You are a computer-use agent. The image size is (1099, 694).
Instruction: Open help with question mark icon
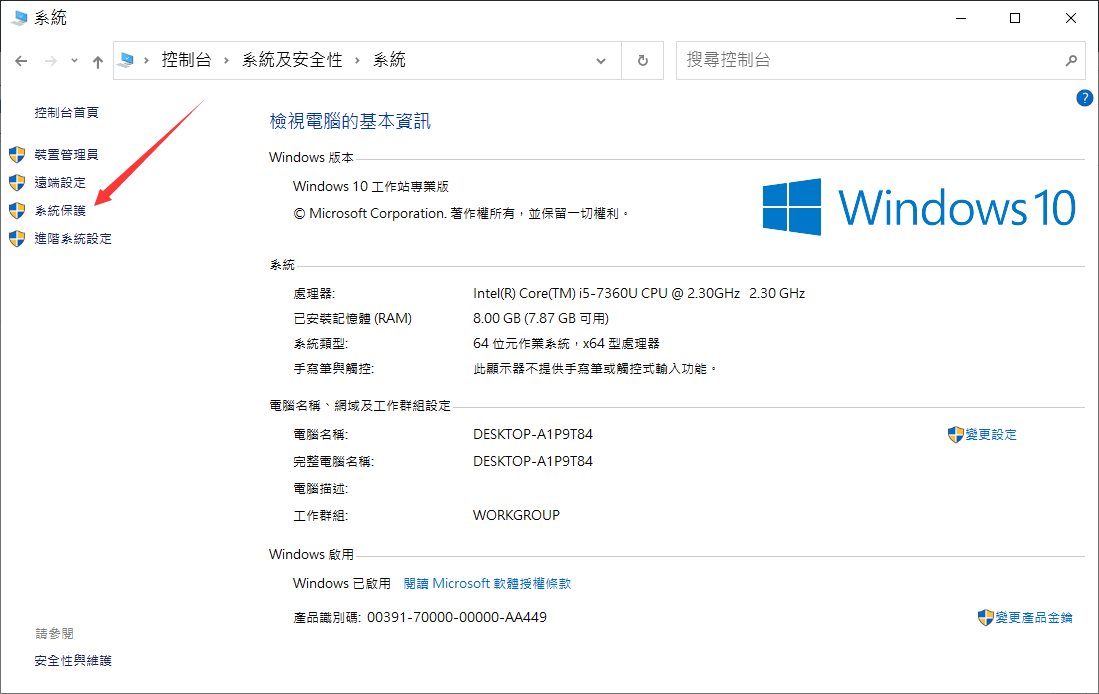click(1084, 98)
